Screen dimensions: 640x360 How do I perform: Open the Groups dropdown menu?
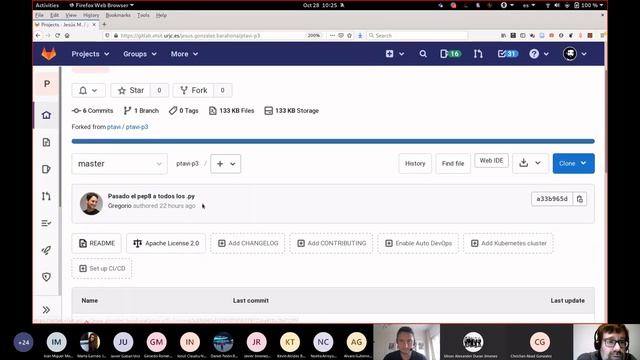(140, 54)
